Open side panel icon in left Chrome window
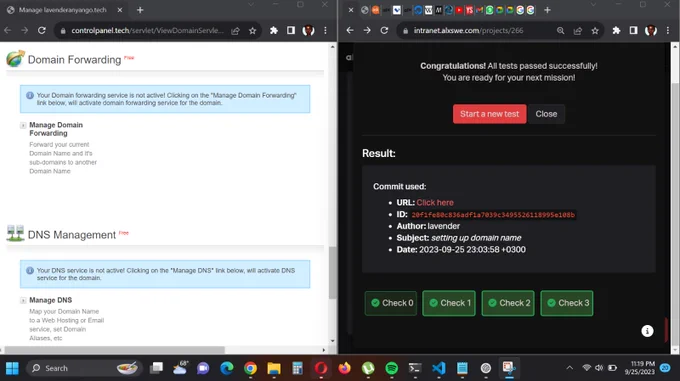Viewport: 680px width, 381px height. [291, 30]
